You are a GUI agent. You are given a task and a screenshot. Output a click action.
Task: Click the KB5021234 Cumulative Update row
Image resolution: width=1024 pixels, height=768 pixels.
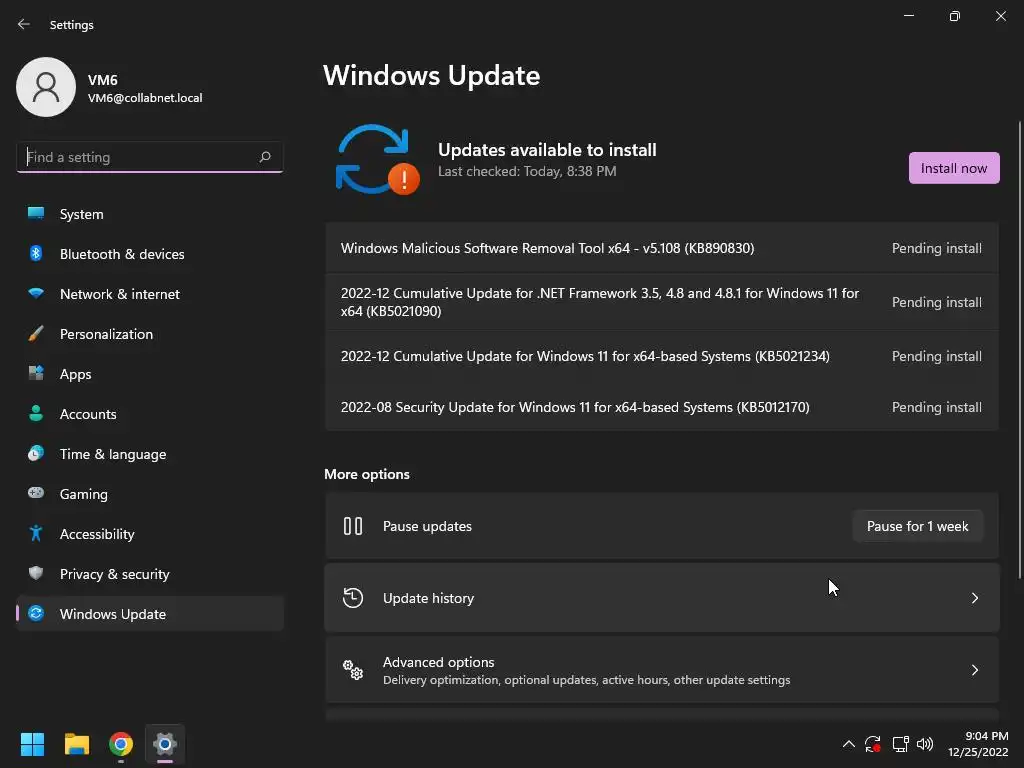pyautogui.click(x=662, y=356)
